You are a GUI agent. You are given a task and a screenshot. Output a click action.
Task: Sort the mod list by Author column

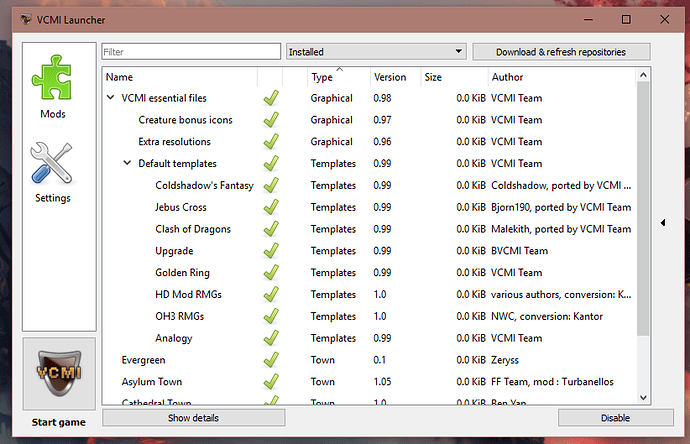[x=562, y=77]
